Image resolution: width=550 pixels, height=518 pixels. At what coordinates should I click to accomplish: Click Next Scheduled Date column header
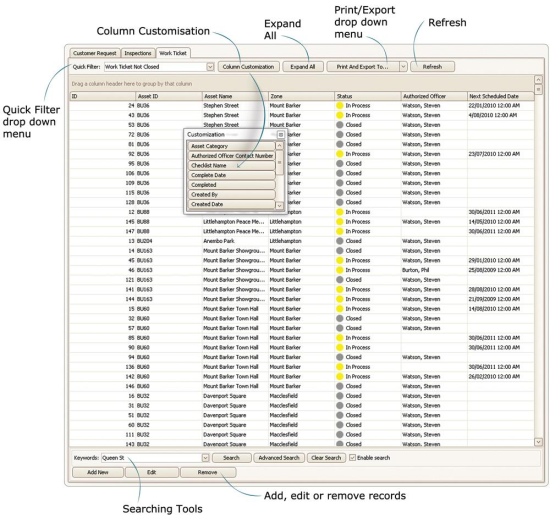pyautogui.click(x=501, y=96)
